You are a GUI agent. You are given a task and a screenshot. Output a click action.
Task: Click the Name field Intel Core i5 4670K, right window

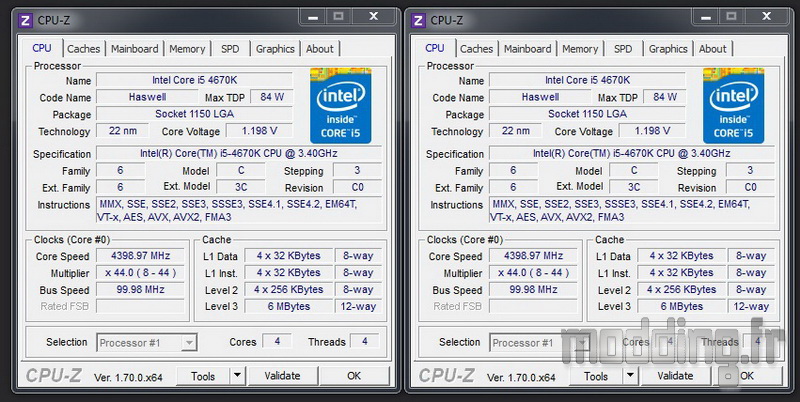pos(587,80)
